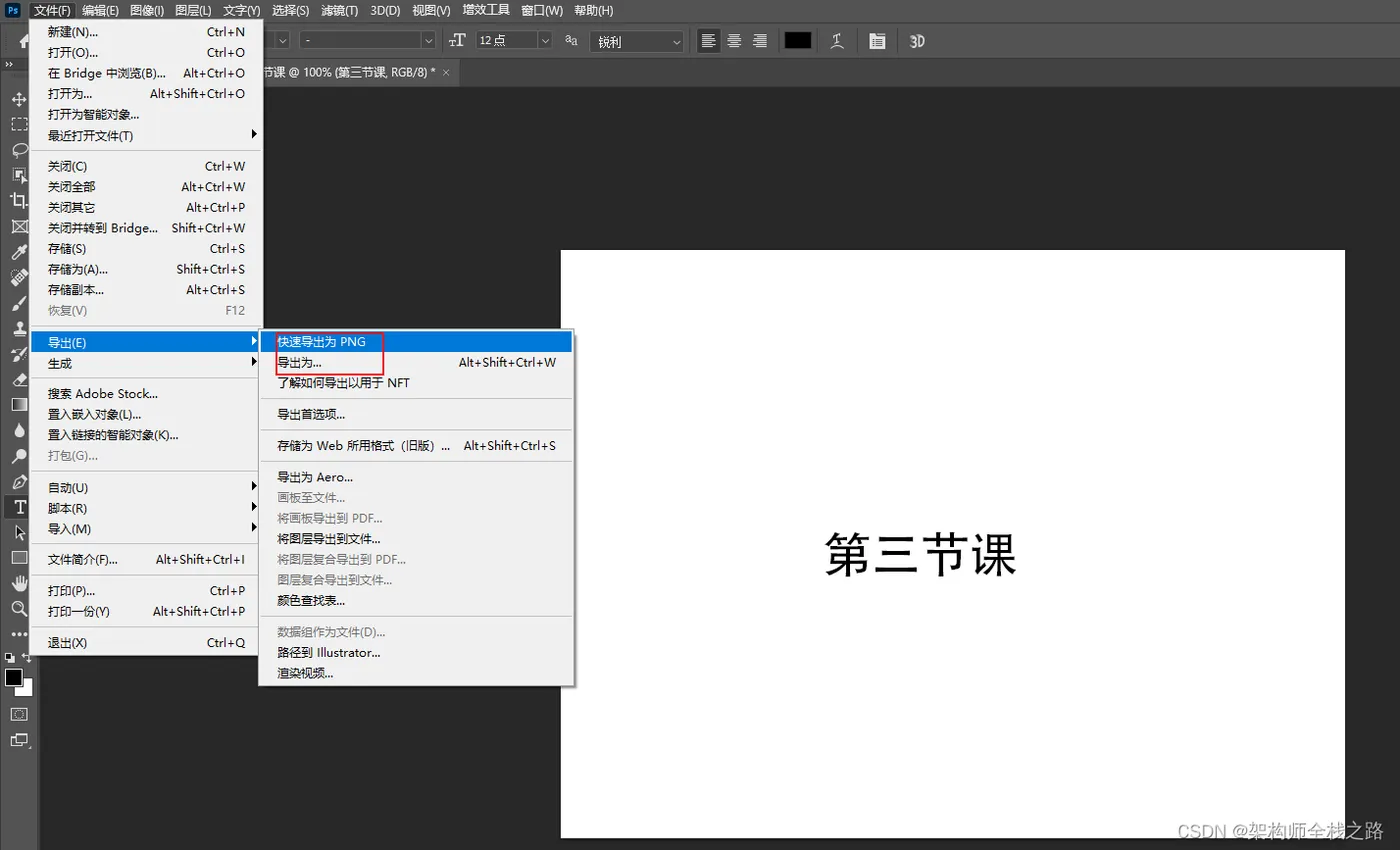Select the Path Selection arrow tool
Viewport: 1400px width, 850px height.
click(x=19, y=532)
